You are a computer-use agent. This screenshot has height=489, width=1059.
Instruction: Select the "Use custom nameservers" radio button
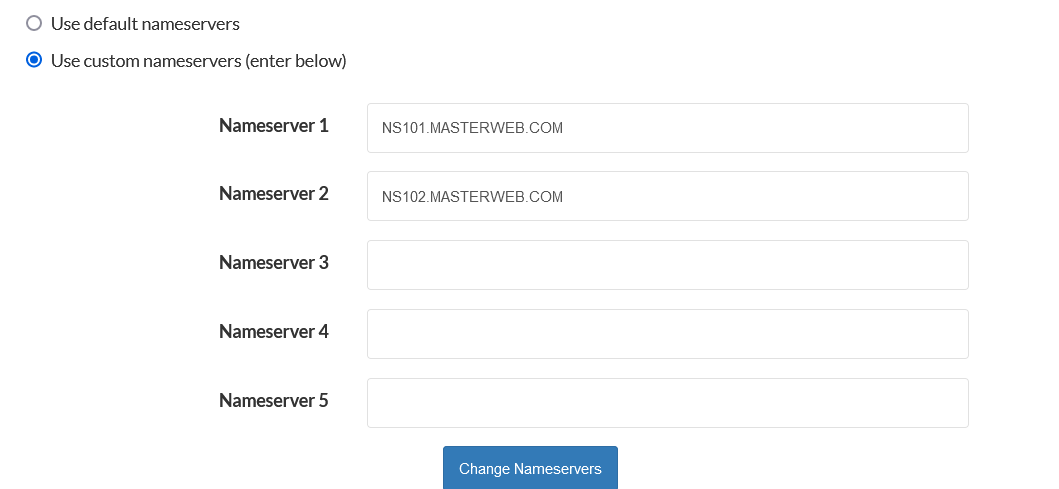(34, 60)
